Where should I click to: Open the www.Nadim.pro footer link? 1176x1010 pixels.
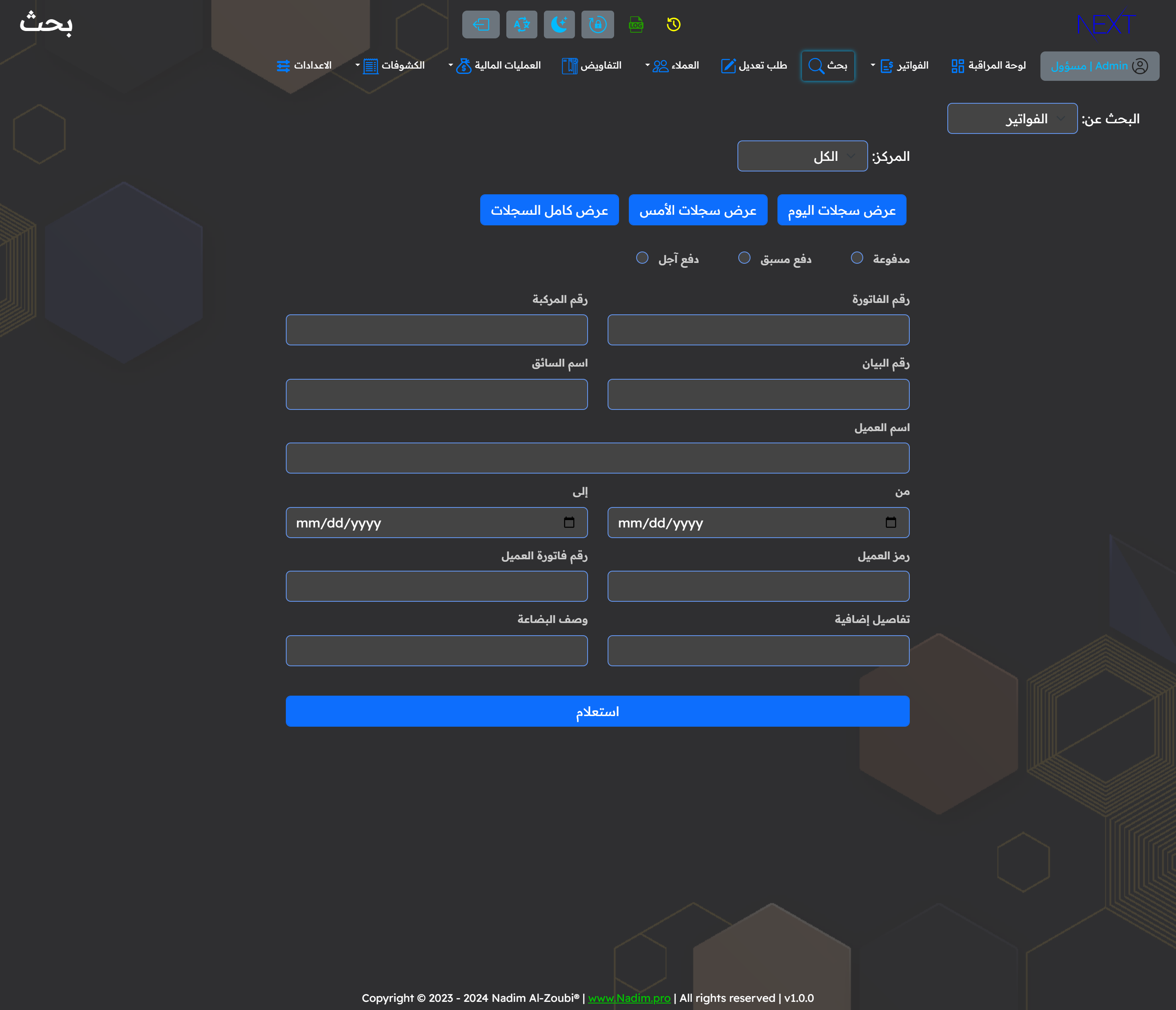pyautogui.click(x=629, y=998)
